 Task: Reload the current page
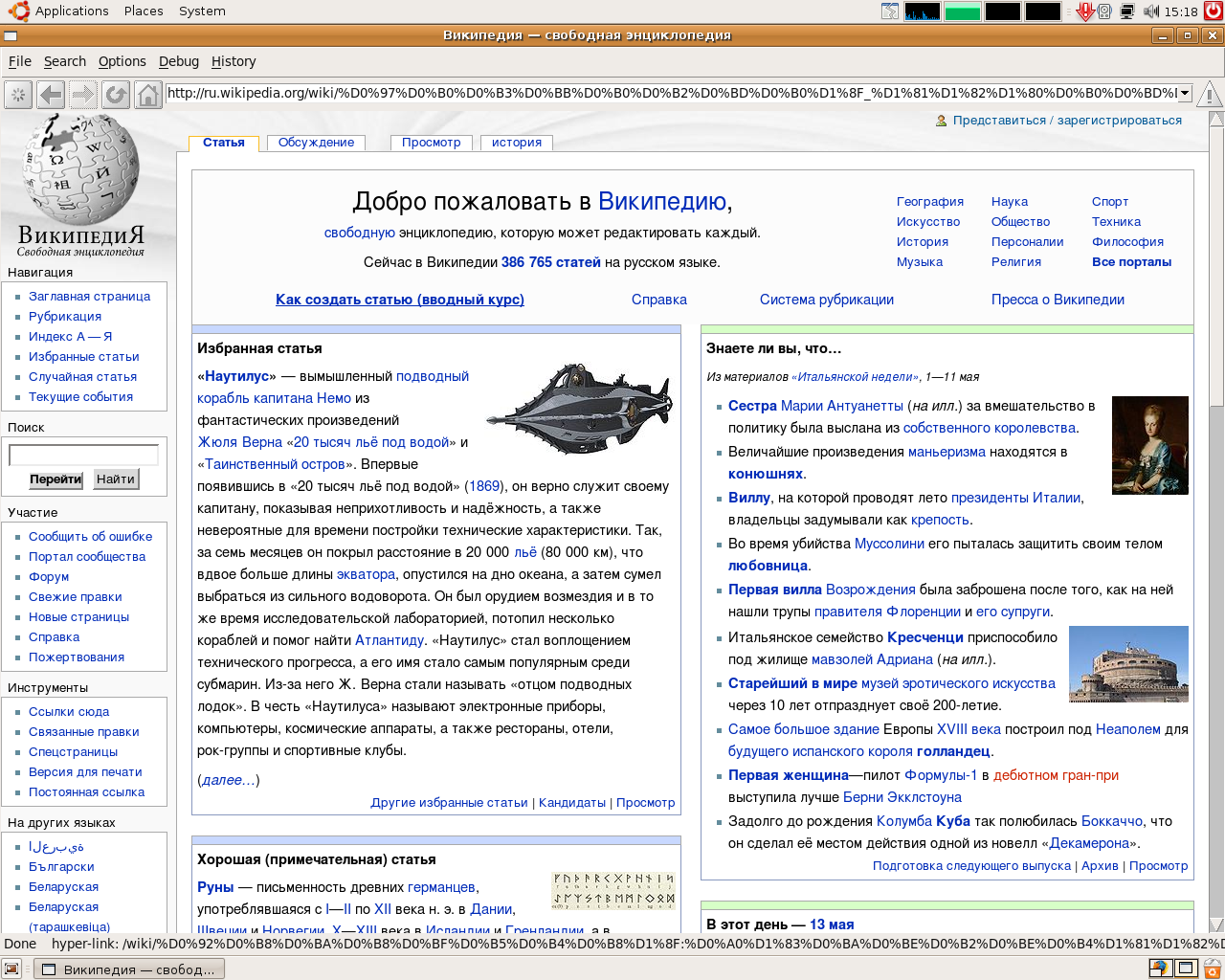(116, 95)
